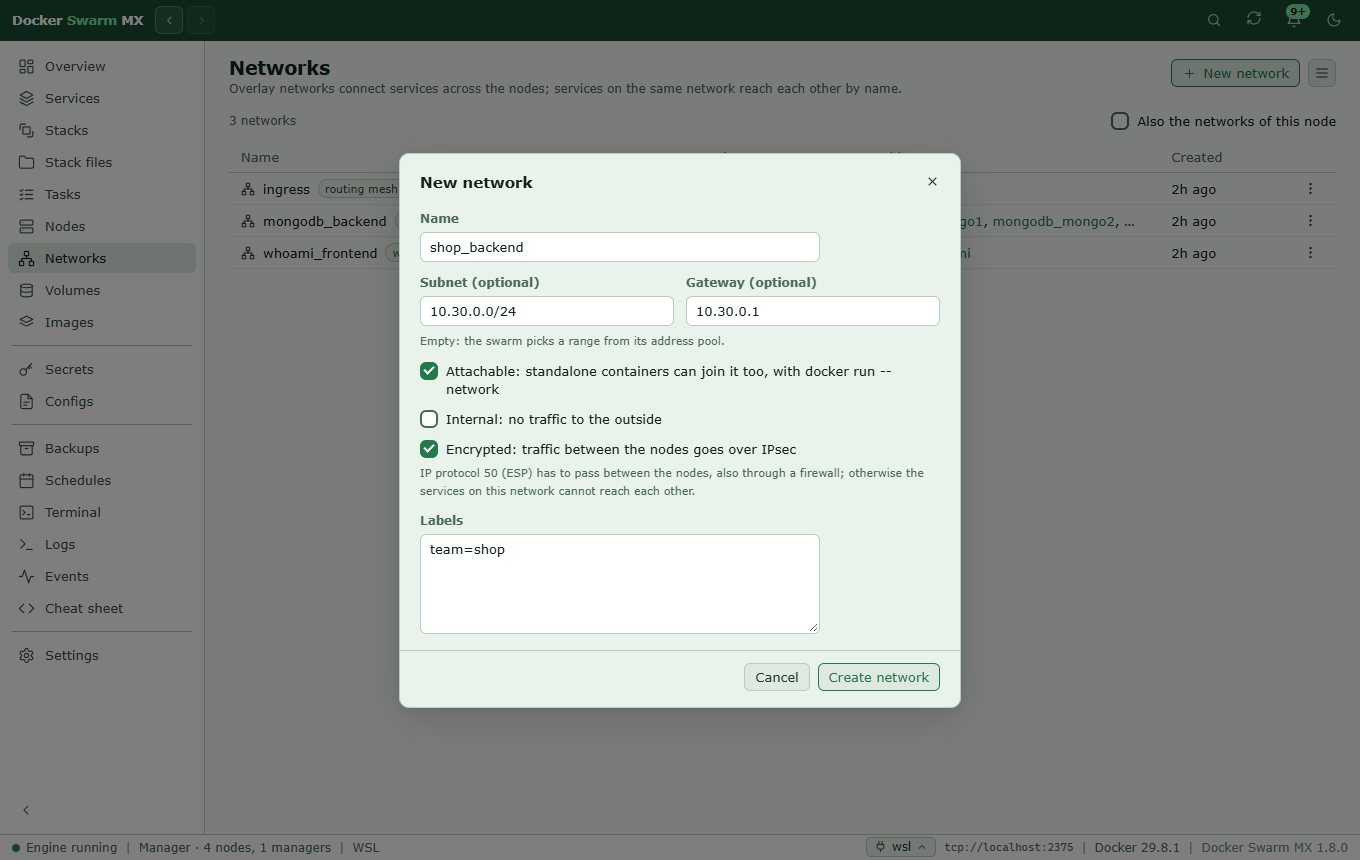
Task: Click the Create network button
Action: point(879,677)
